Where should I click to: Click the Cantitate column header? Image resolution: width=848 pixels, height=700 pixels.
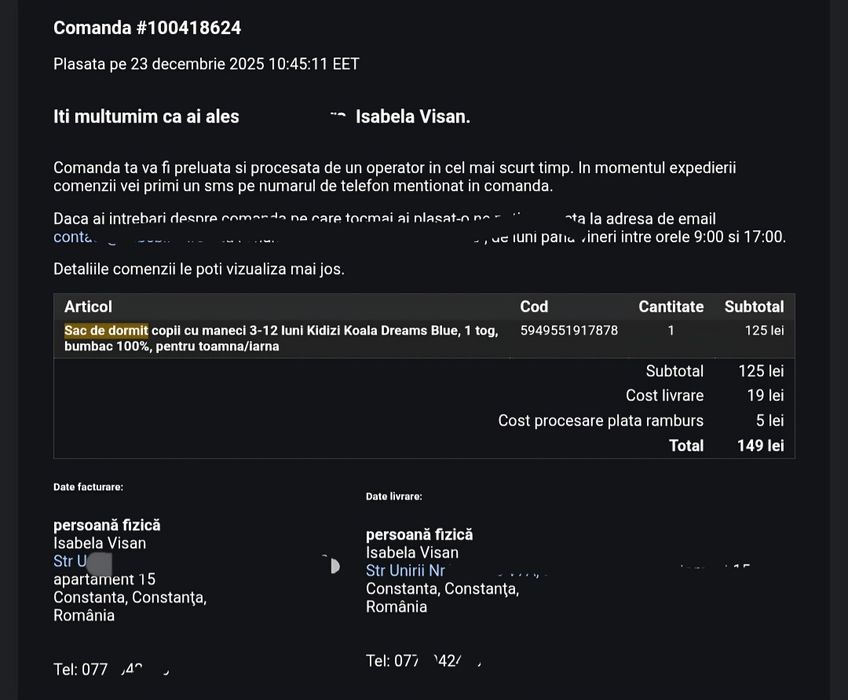tap(671, 307)
